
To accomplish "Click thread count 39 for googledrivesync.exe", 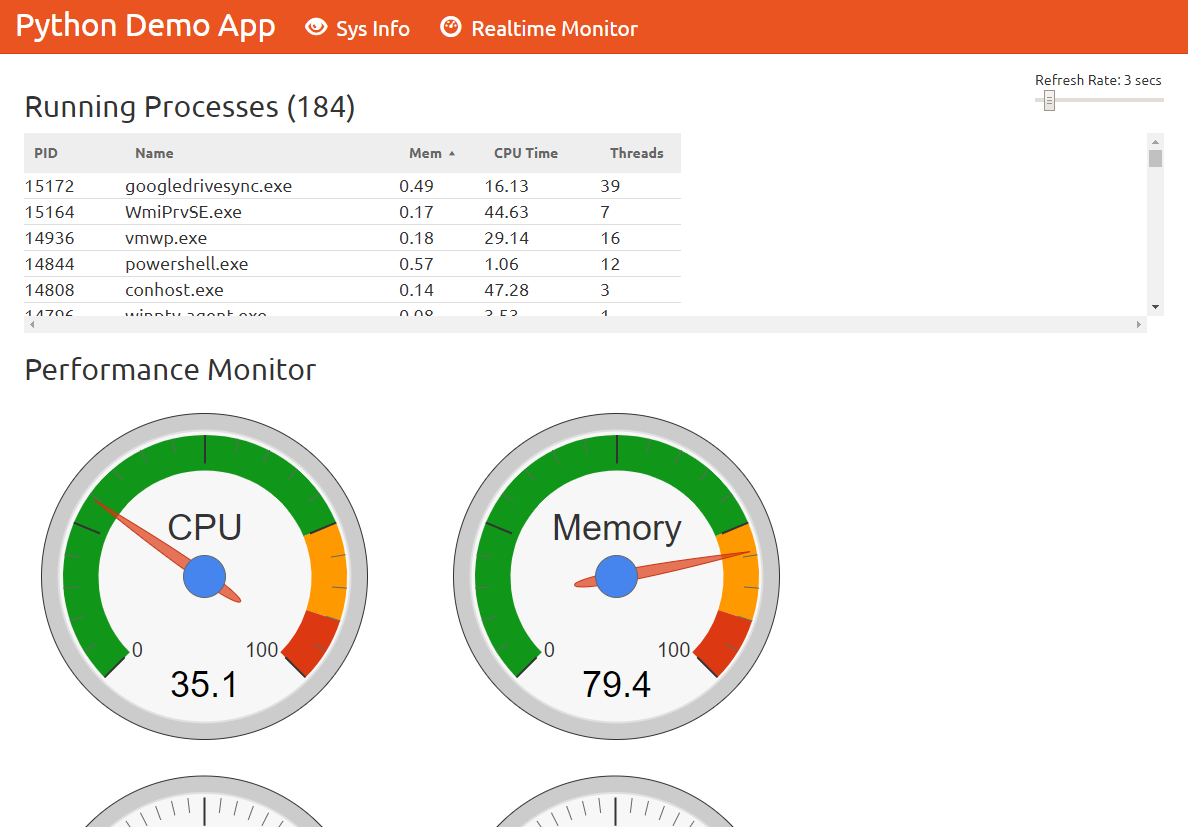I will tap(610, 186).
